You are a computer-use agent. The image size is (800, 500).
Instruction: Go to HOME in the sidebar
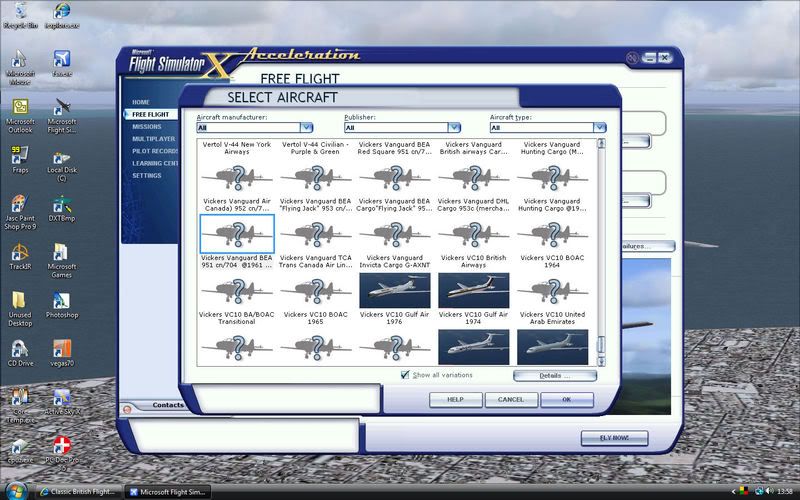click(141, 103)
